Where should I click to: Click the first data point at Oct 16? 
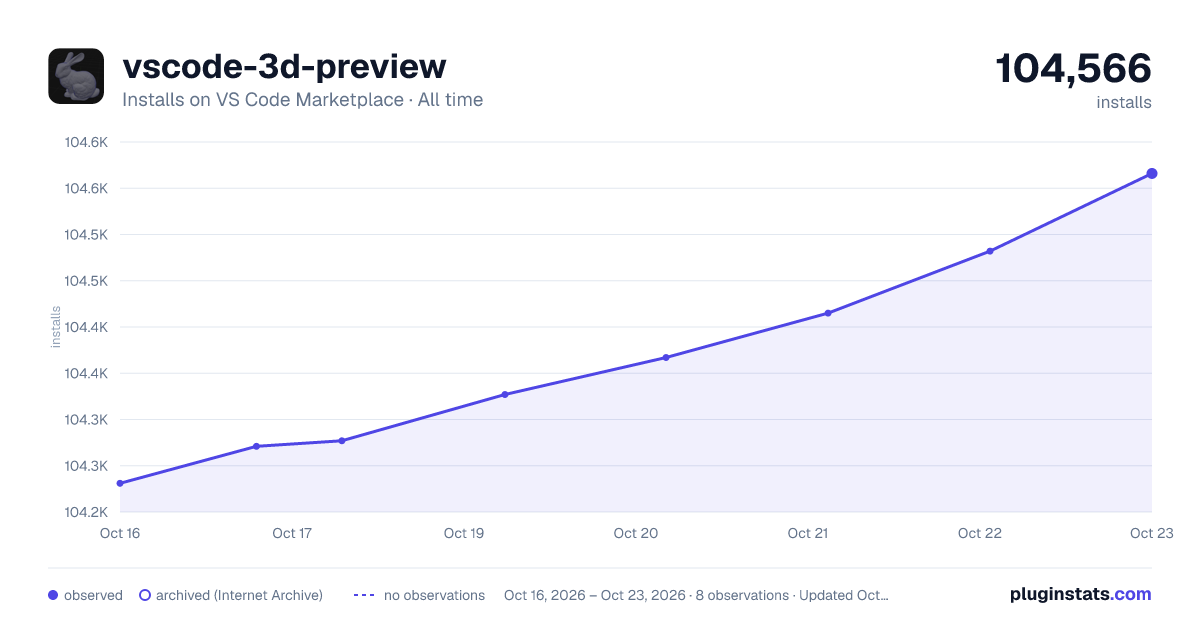120,483
